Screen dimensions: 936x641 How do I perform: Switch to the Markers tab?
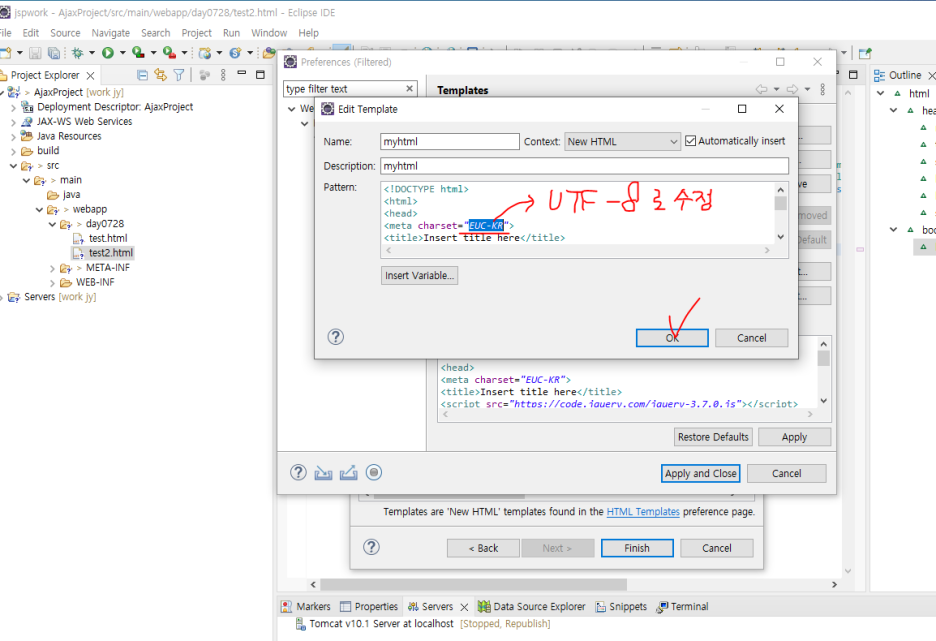pyautogui.click(x=305, y=606)
